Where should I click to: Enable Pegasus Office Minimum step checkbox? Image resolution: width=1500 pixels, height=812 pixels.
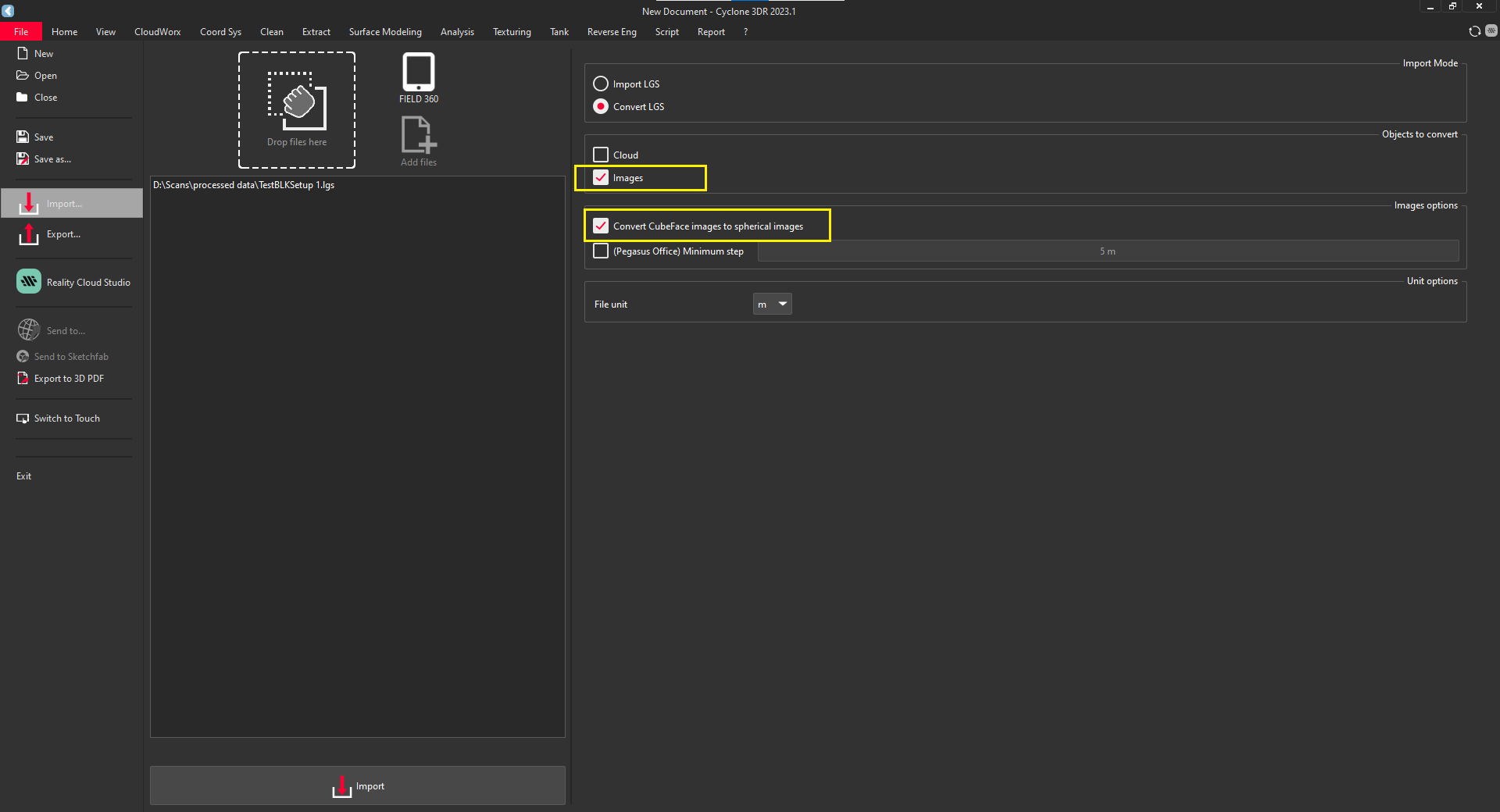coord(601,251)
